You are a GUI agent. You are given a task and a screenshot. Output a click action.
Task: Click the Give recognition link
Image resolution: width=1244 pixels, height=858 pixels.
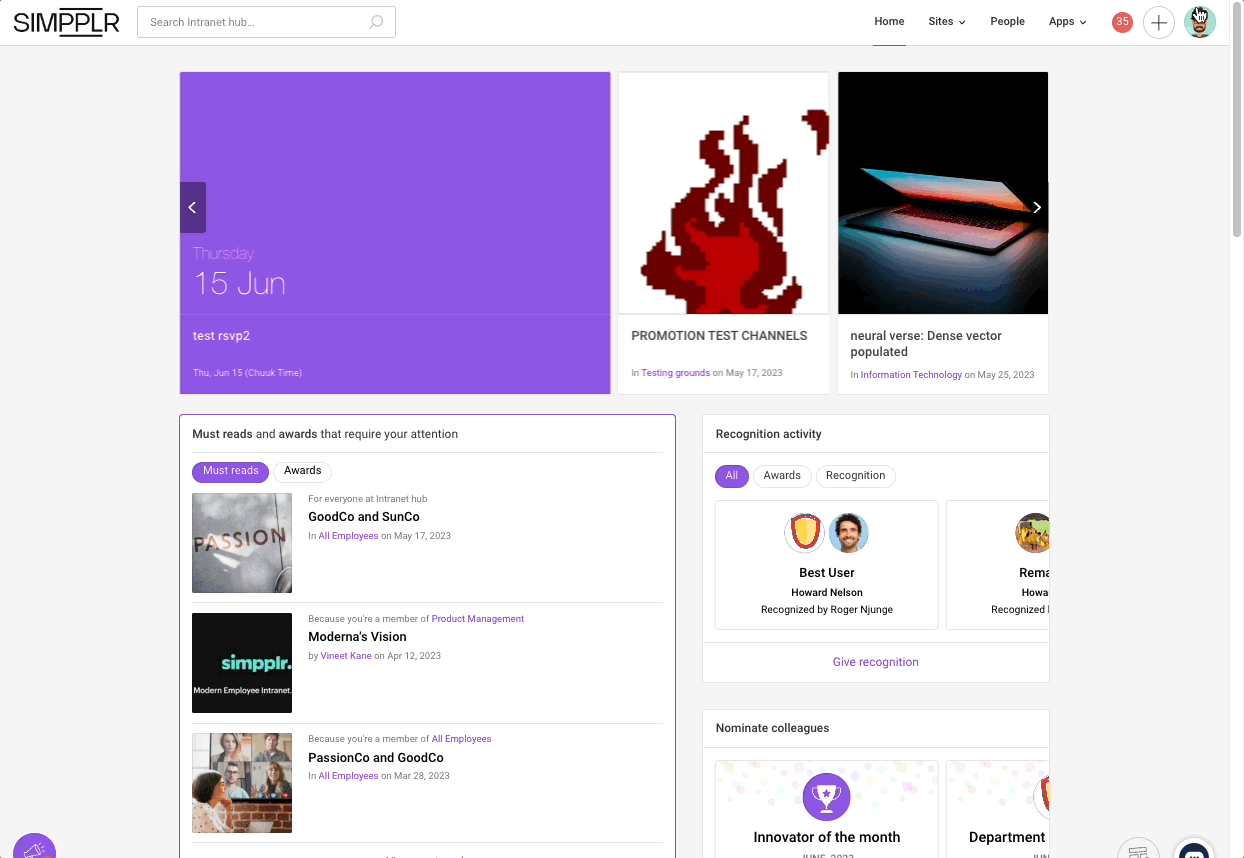click(x=875, y=662)
